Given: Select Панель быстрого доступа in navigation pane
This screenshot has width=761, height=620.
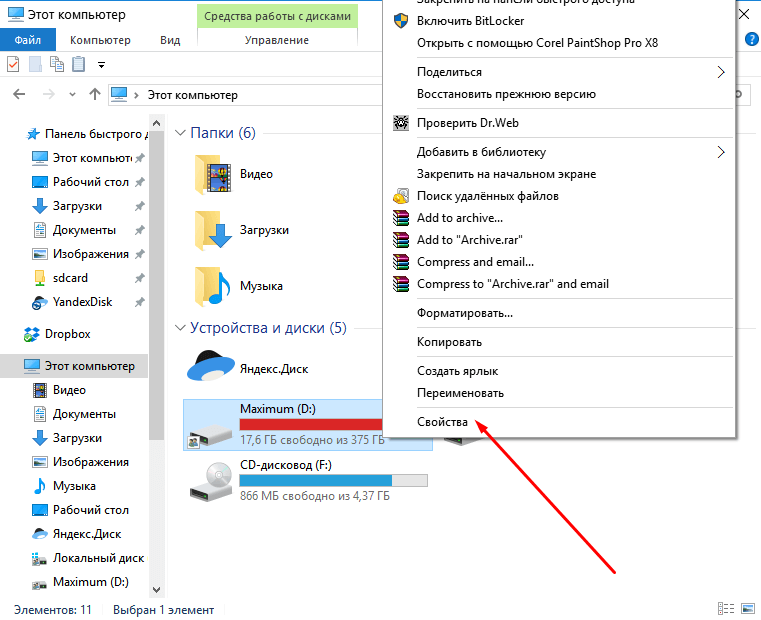Looking at the screenshot, I should tap(86, 134).
